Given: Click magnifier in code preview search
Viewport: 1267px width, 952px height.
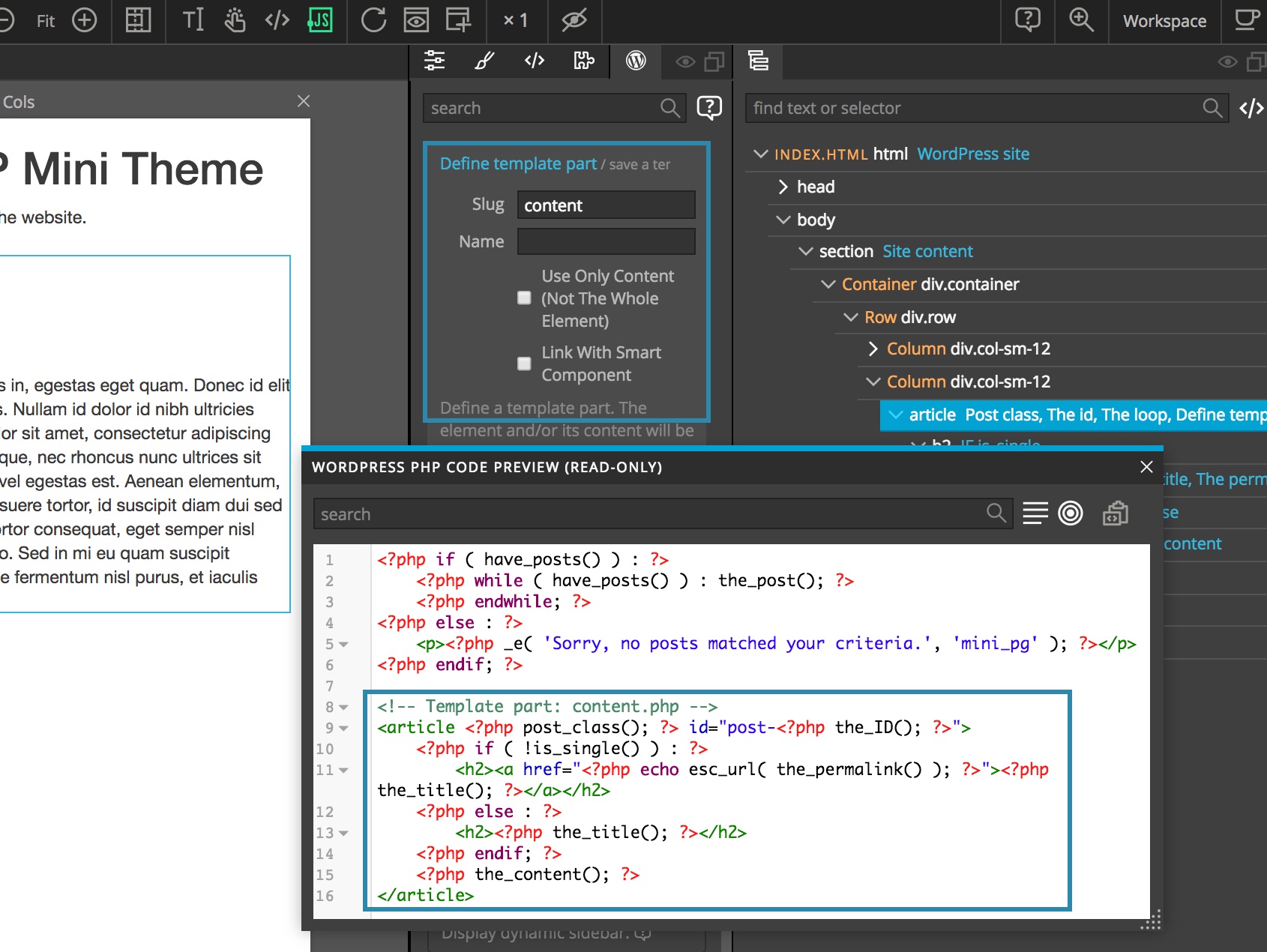Looking at the screenshot, I should tap(996, 513).
